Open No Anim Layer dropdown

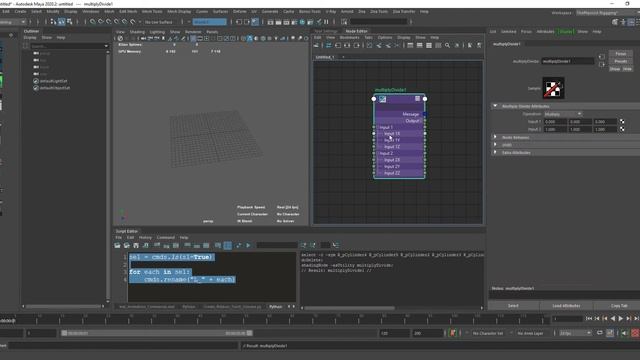[x=530, y=333]
